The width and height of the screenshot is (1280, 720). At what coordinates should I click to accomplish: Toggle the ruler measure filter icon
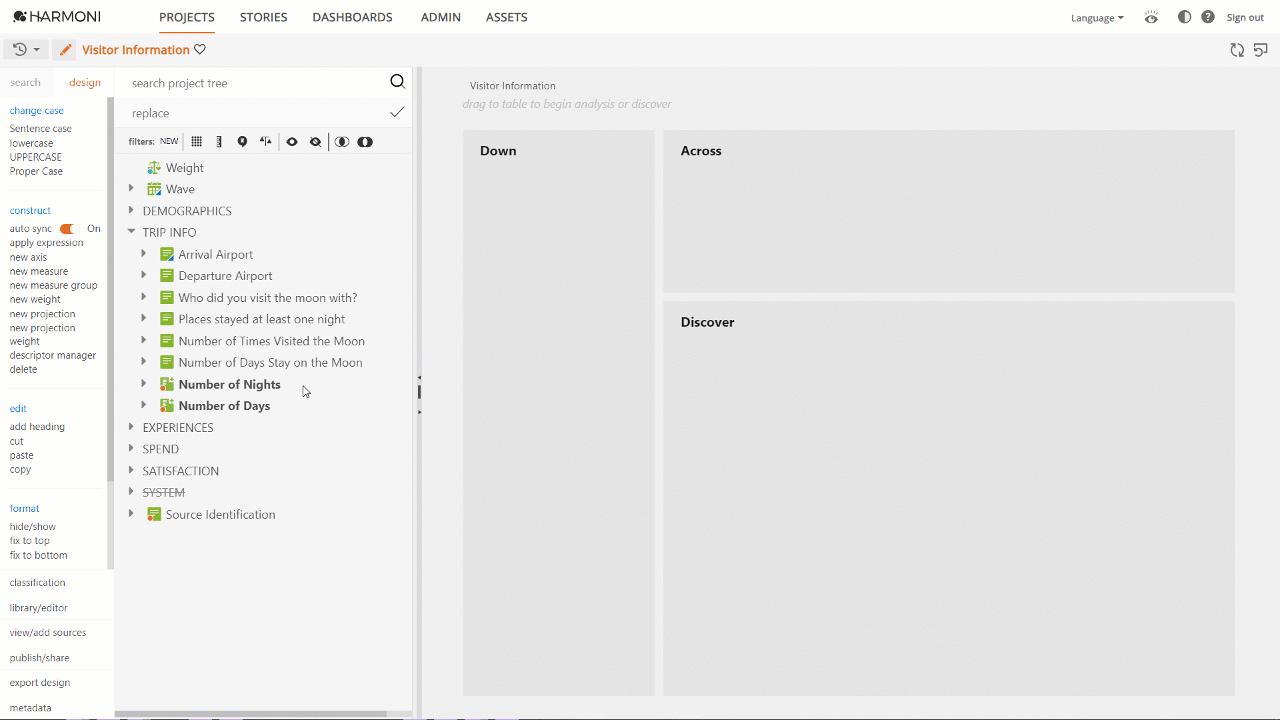219,142
